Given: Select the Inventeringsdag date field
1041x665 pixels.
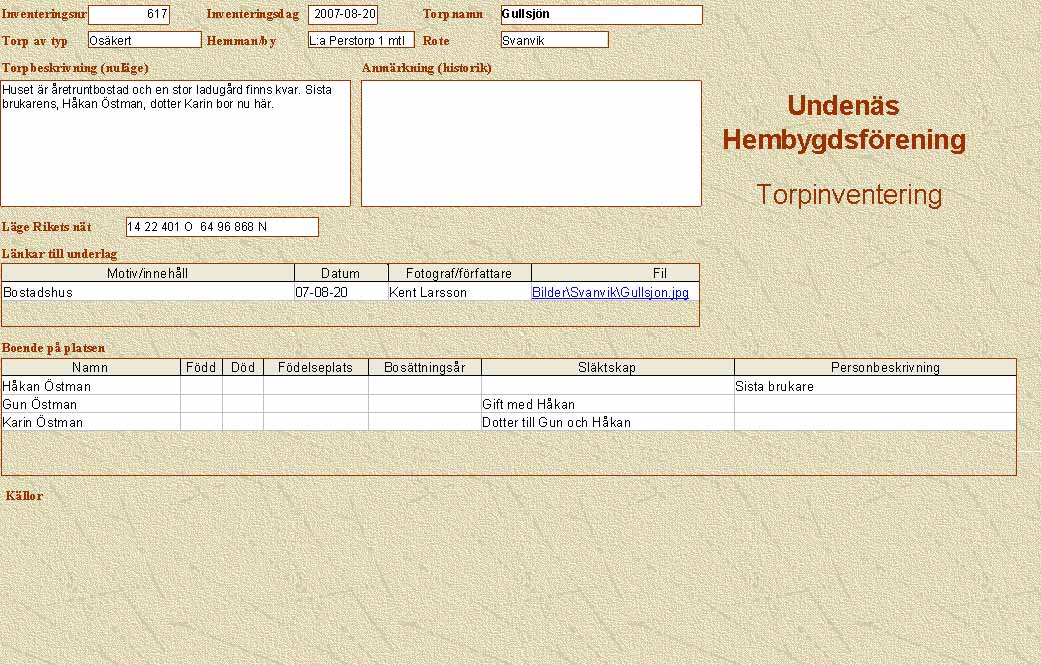Looking at the screenshot, I should point(343,15).
